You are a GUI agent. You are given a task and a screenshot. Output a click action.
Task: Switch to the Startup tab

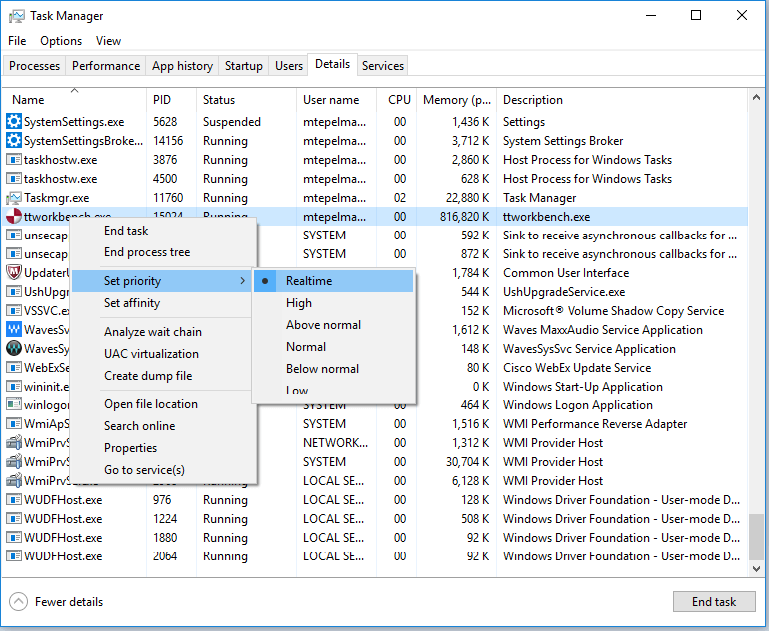[x=244, y=66]
